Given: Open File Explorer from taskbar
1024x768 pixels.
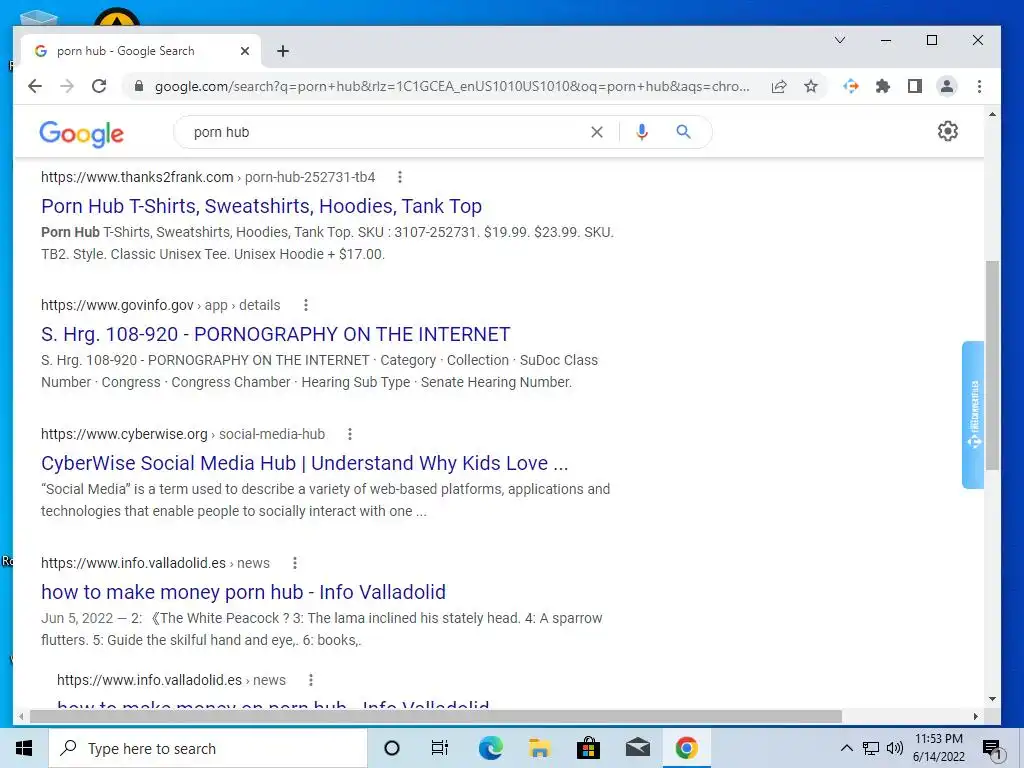Looking at the screenshot, I should tap(539, 748).
